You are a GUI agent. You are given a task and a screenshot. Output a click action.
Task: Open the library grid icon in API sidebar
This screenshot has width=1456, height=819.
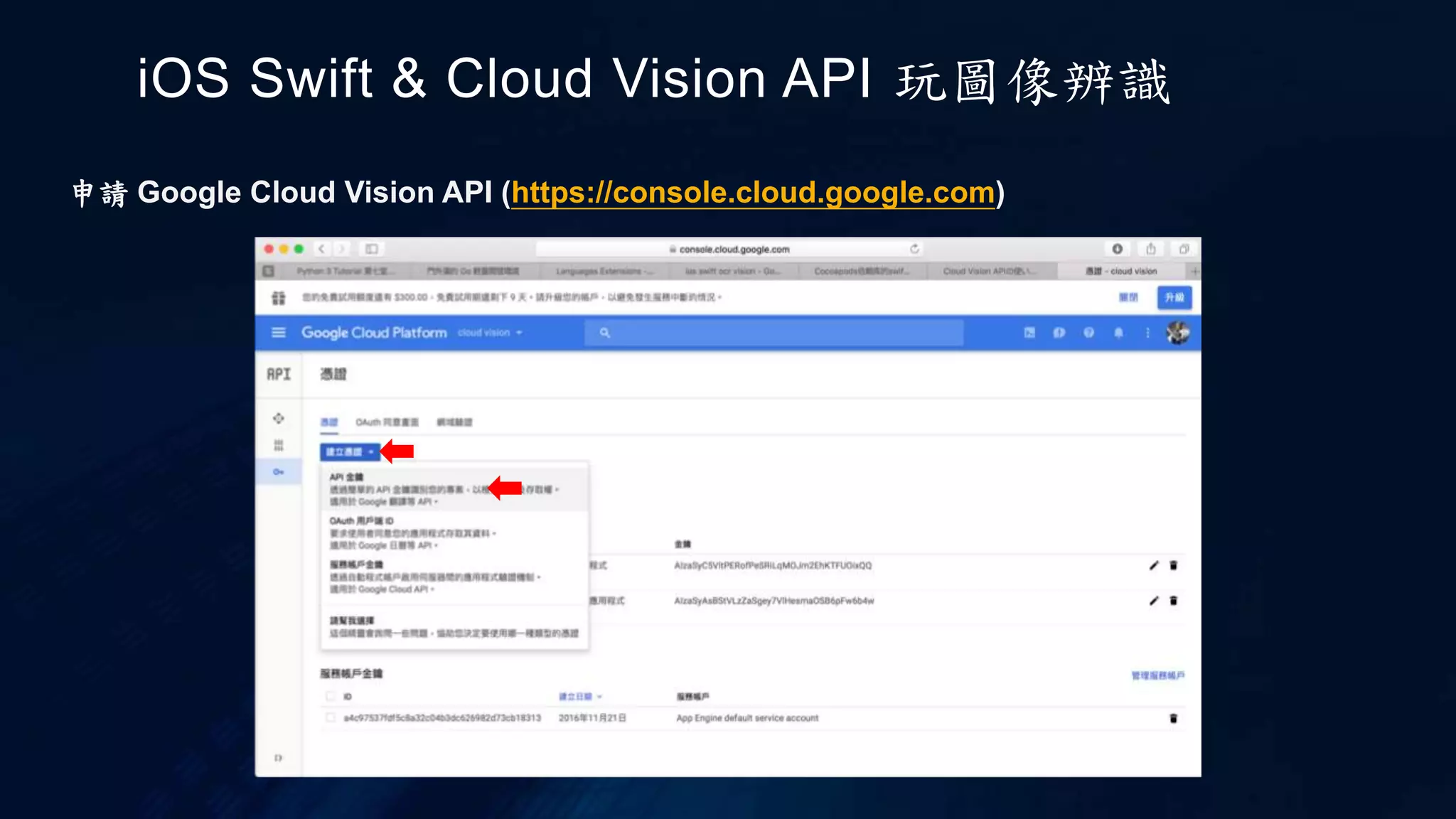pos(279,446)
